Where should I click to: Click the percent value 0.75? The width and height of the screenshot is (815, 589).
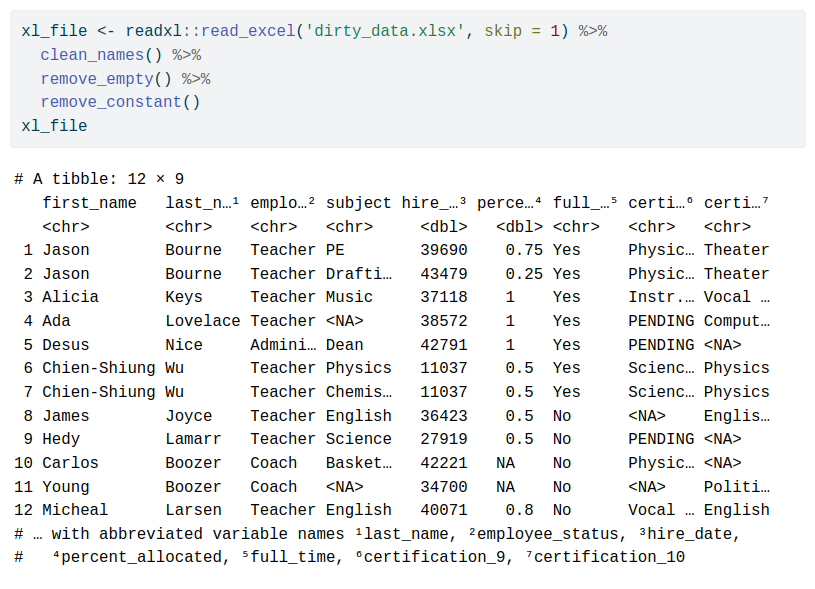(x=524, y=250)
